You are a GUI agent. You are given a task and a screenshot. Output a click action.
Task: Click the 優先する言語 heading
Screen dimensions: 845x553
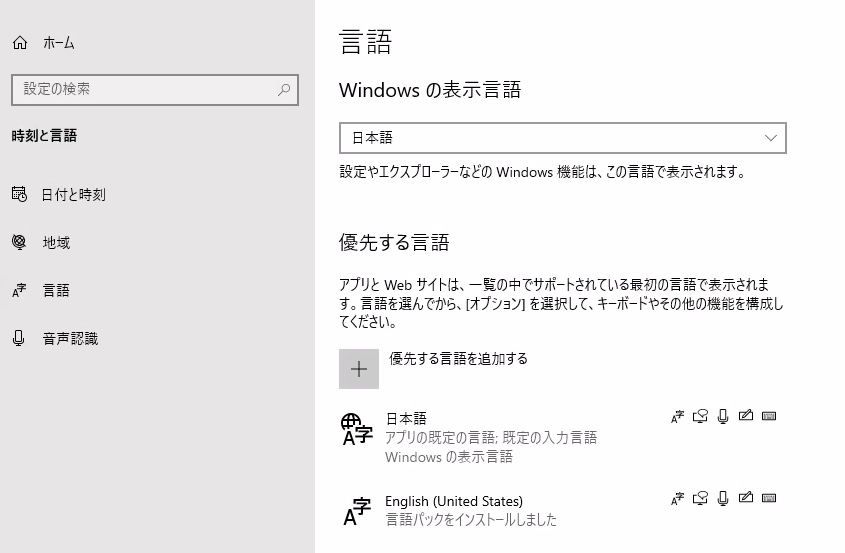(x=394, y=243)
